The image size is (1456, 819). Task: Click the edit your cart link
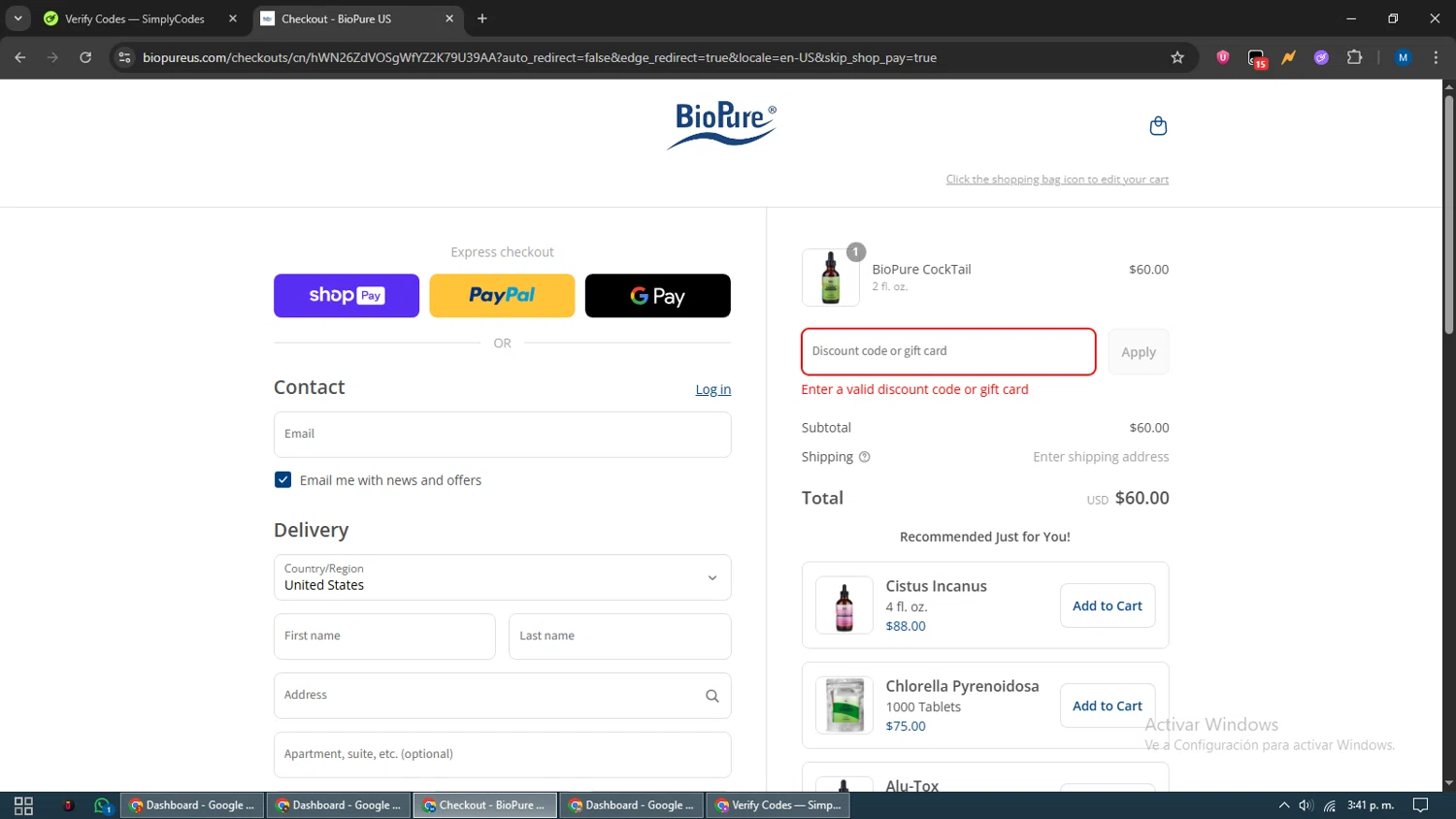point(1057,180)
